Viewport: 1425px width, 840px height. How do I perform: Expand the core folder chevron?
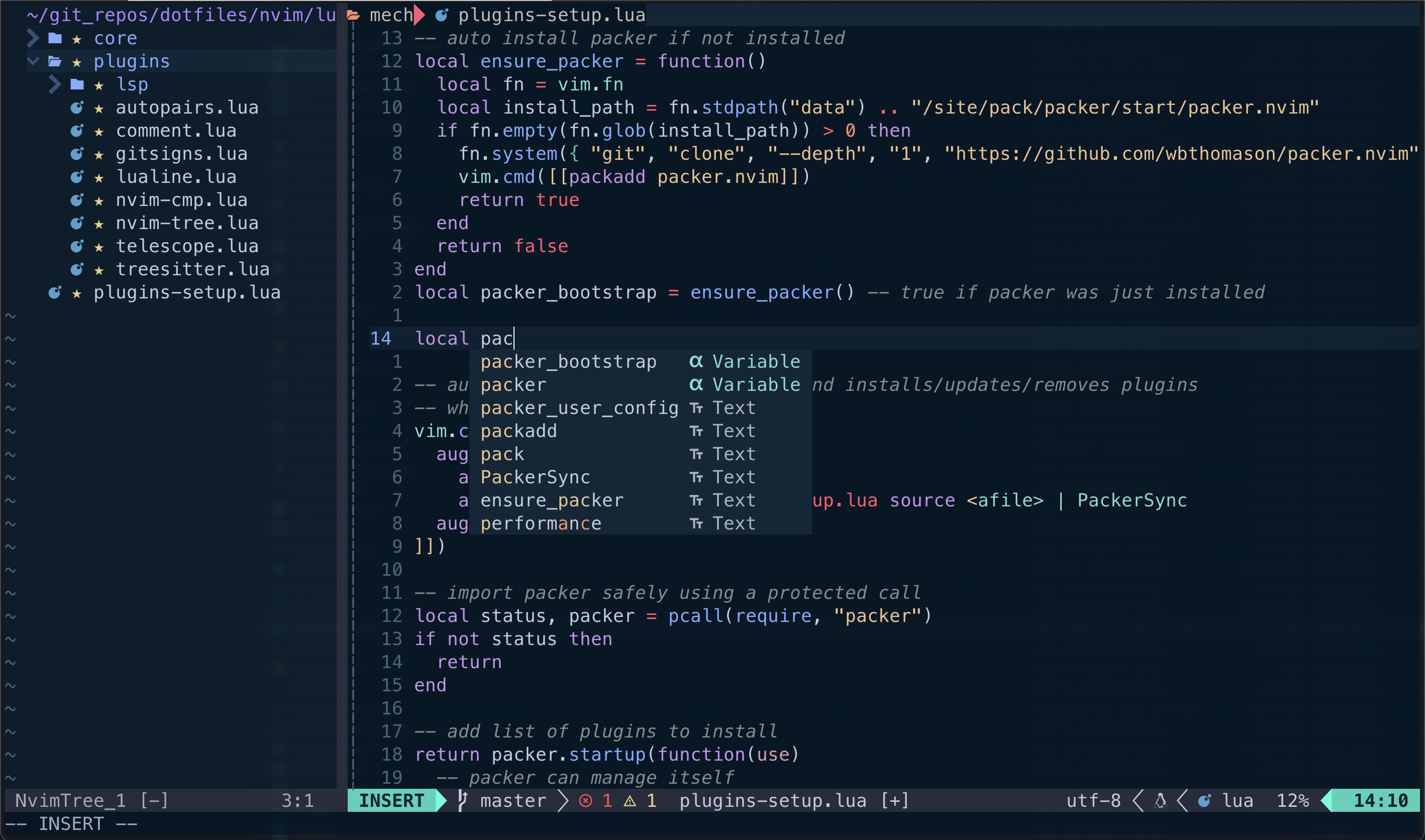(x=33, y=39)
